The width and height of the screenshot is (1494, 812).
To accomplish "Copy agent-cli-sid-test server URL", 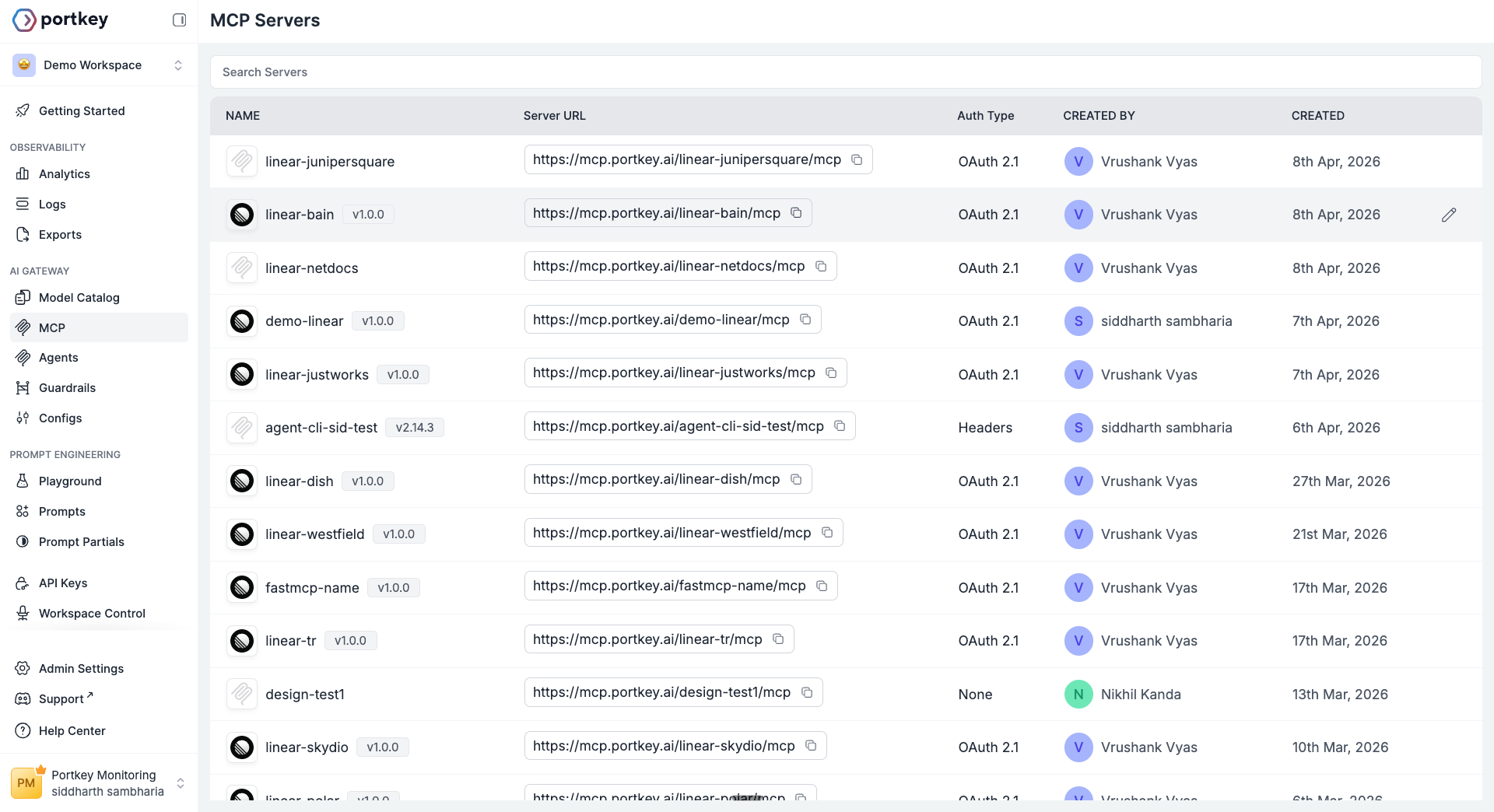I will (x=840, y=426).
